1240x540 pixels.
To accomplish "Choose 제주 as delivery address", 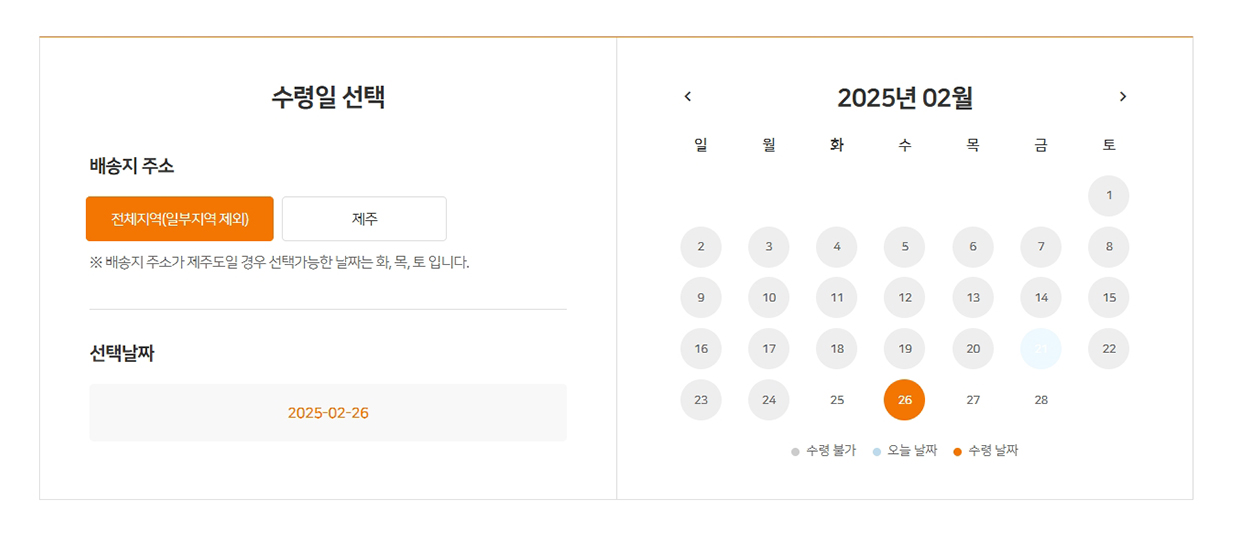I will click(x=364, y=219).
